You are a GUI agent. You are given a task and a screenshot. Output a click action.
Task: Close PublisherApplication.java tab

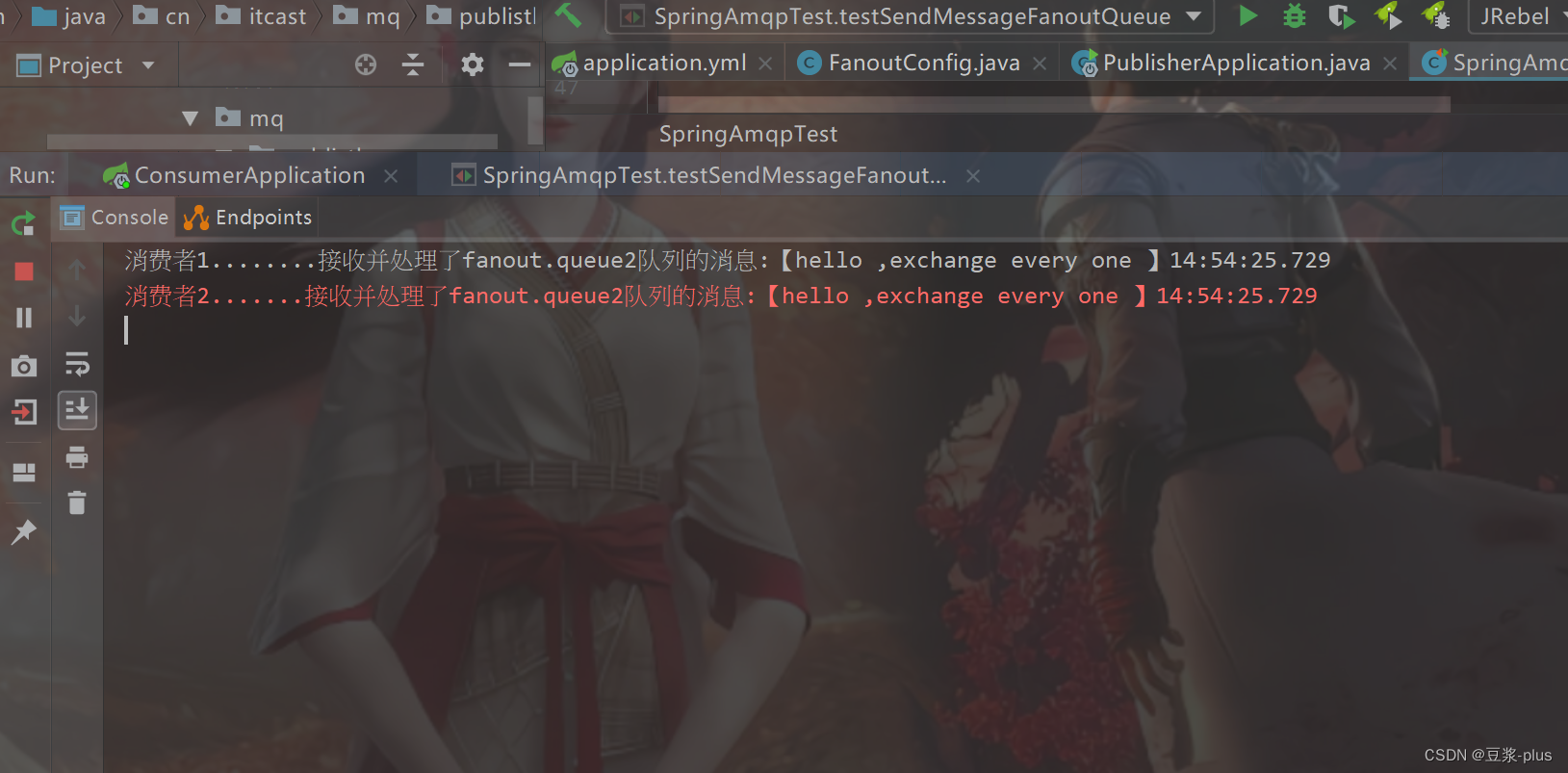coord(1390,64)
